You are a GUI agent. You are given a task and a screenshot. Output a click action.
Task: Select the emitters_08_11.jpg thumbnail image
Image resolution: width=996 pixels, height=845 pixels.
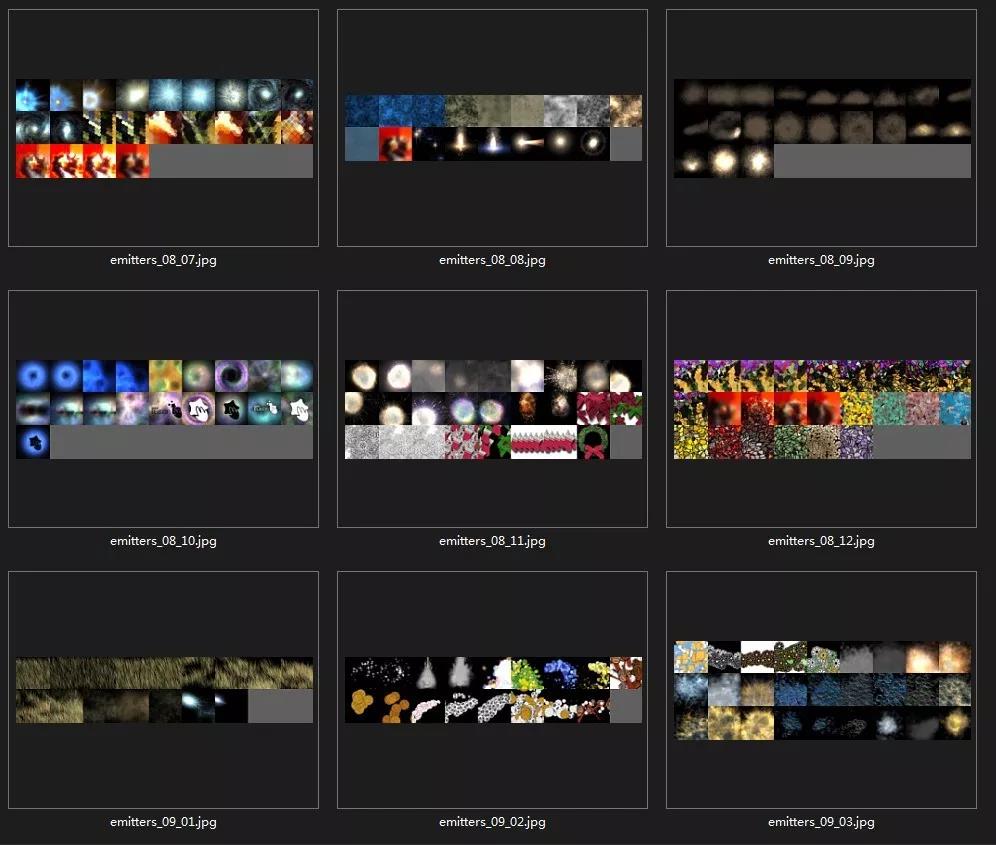click(x=493, y=409)
